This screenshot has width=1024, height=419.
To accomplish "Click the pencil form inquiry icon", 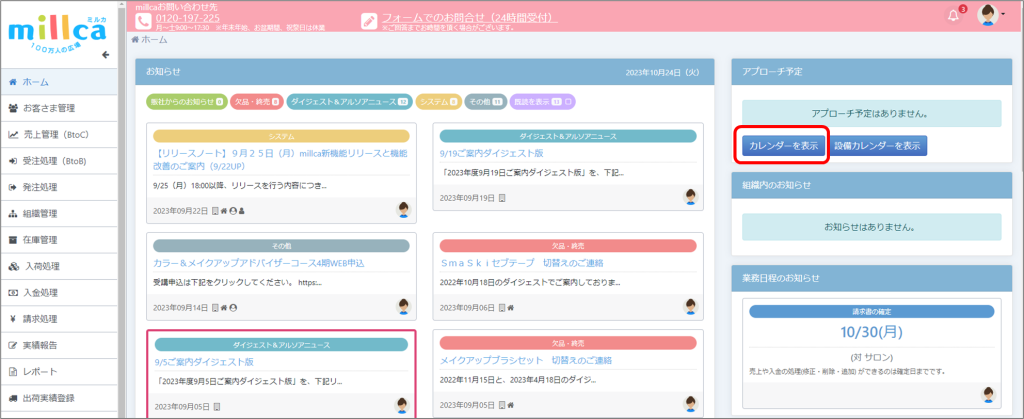I will 369,20.
